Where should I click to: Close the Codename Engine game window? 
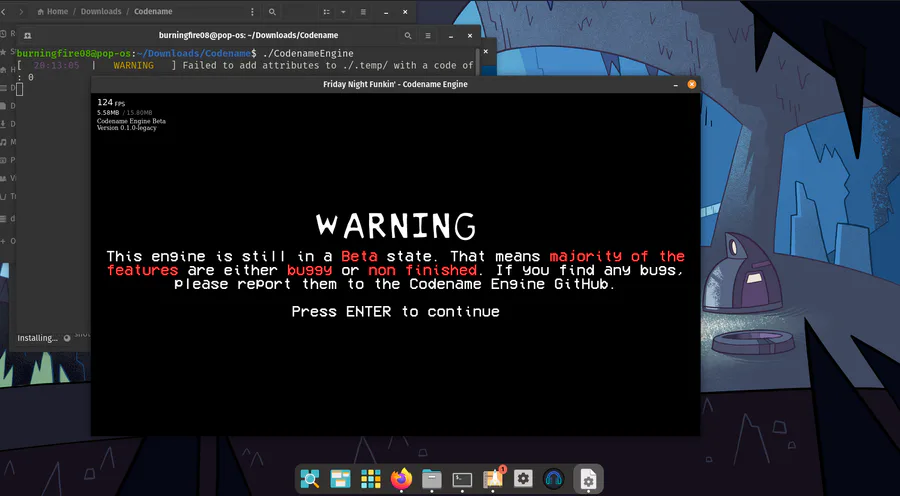coord(692,84)
